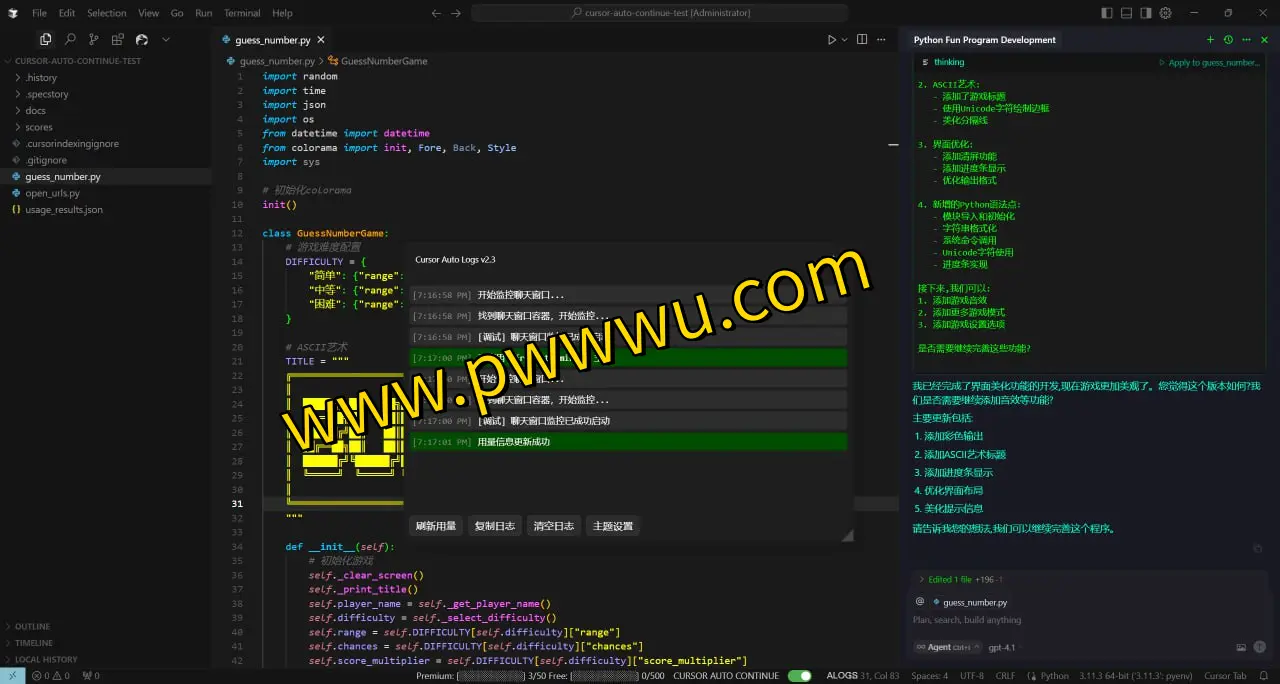This screenshot has height=684, width=1280.
Task: Expand the scores folder
Action: point(39,127)
